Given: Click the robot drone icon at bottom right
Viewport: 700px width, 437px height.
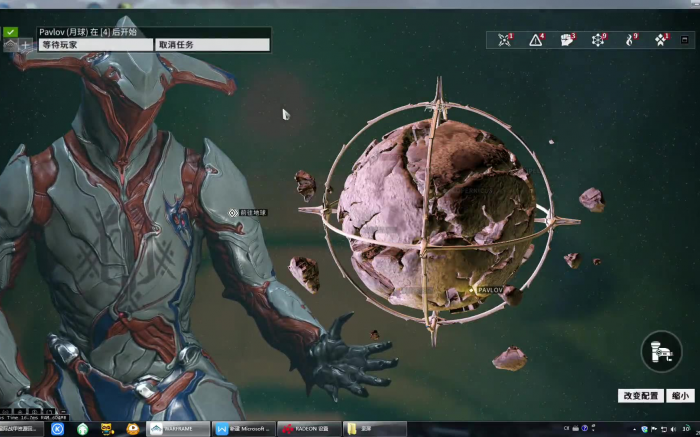Looking at the screenshot, I should [x=661, y=352].
